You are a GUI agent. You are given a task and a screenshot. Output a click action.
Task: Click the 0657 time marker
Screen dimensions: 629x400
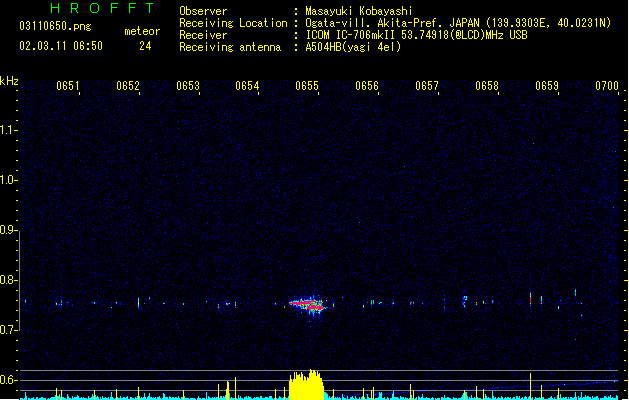click(x=427, y=86)
